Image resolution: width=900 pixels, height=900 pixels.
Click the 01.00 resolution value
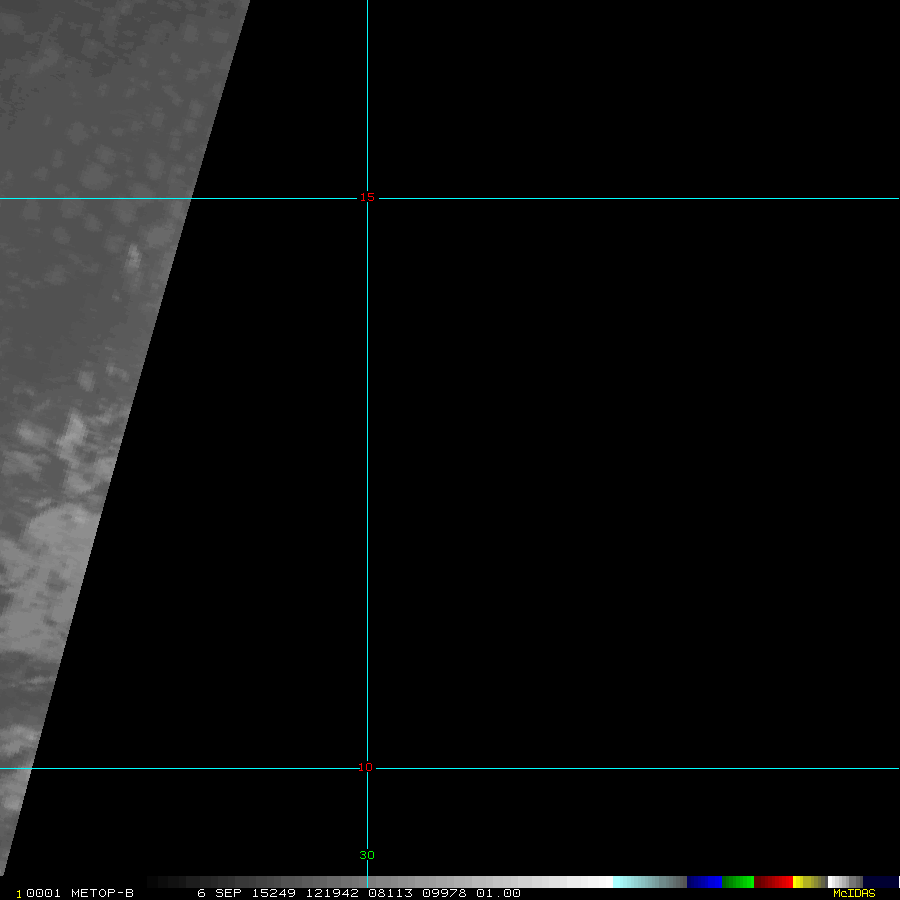[498, 893]
